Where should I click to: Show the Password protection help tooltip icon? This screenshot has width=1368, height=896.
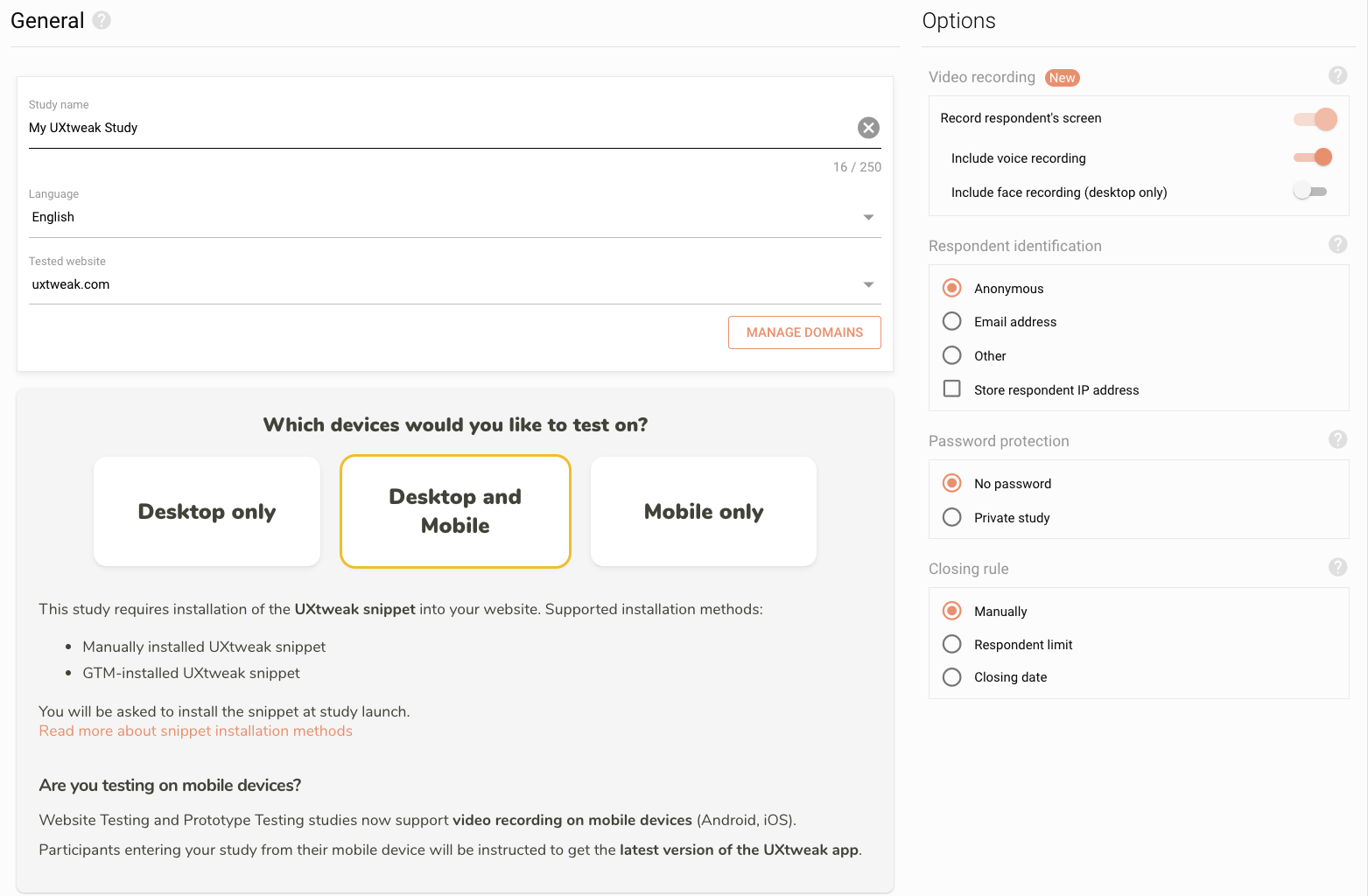click(1337, 439)
